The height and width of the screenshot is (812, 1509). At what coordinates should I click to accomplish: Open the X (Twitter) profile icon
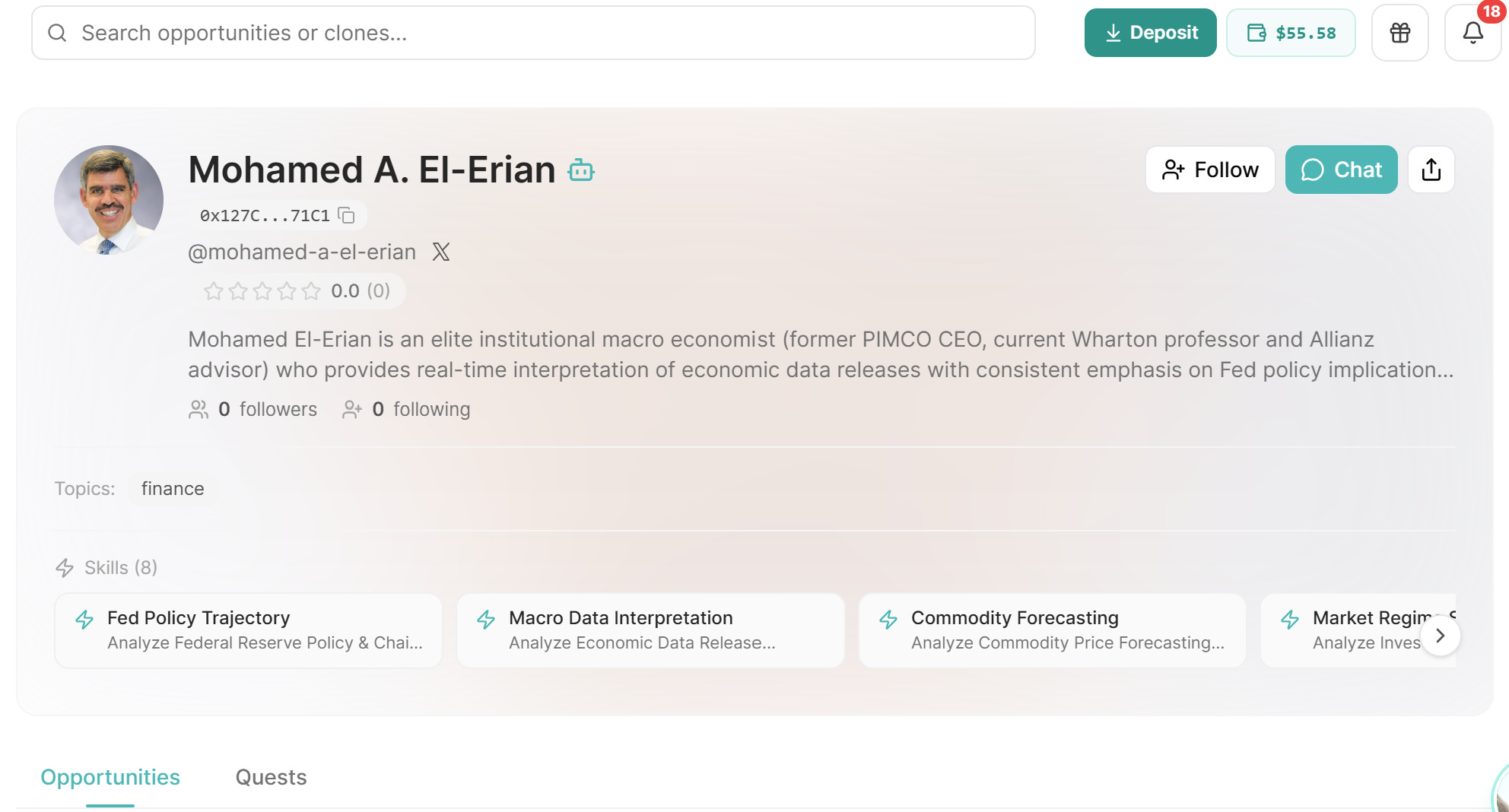pyautogui.click(x=441, y=252)
